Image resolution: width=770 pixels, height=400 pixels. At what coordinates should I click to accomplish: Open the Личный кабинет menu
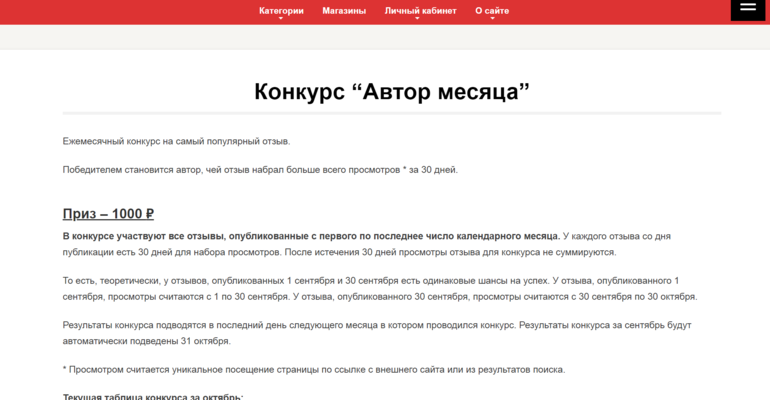click(x=420, y=10)
